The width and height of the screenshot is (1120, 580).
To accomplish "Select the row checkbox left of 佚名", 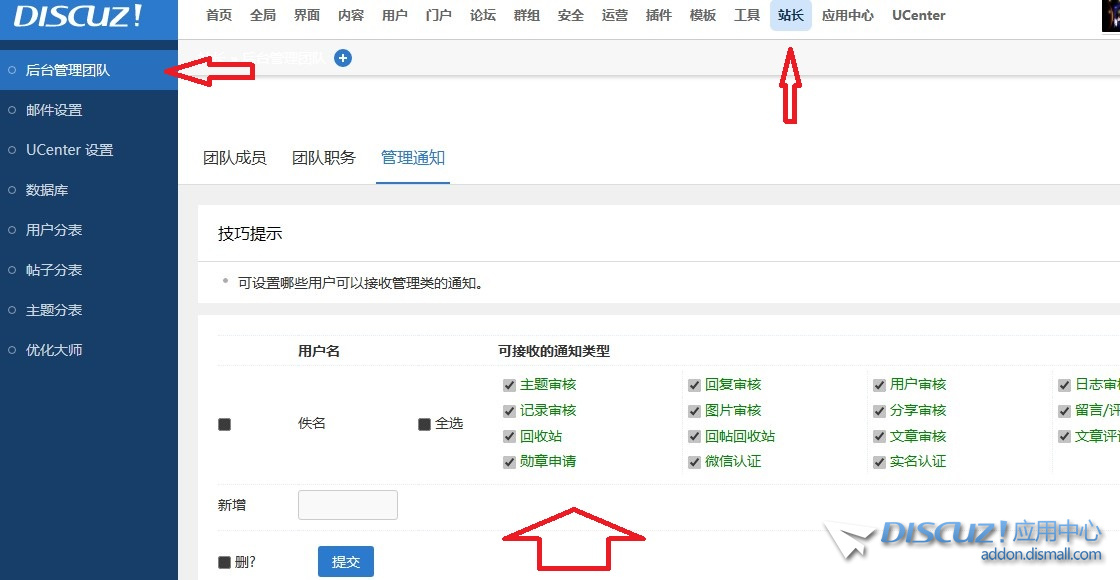I will point(224,424).
